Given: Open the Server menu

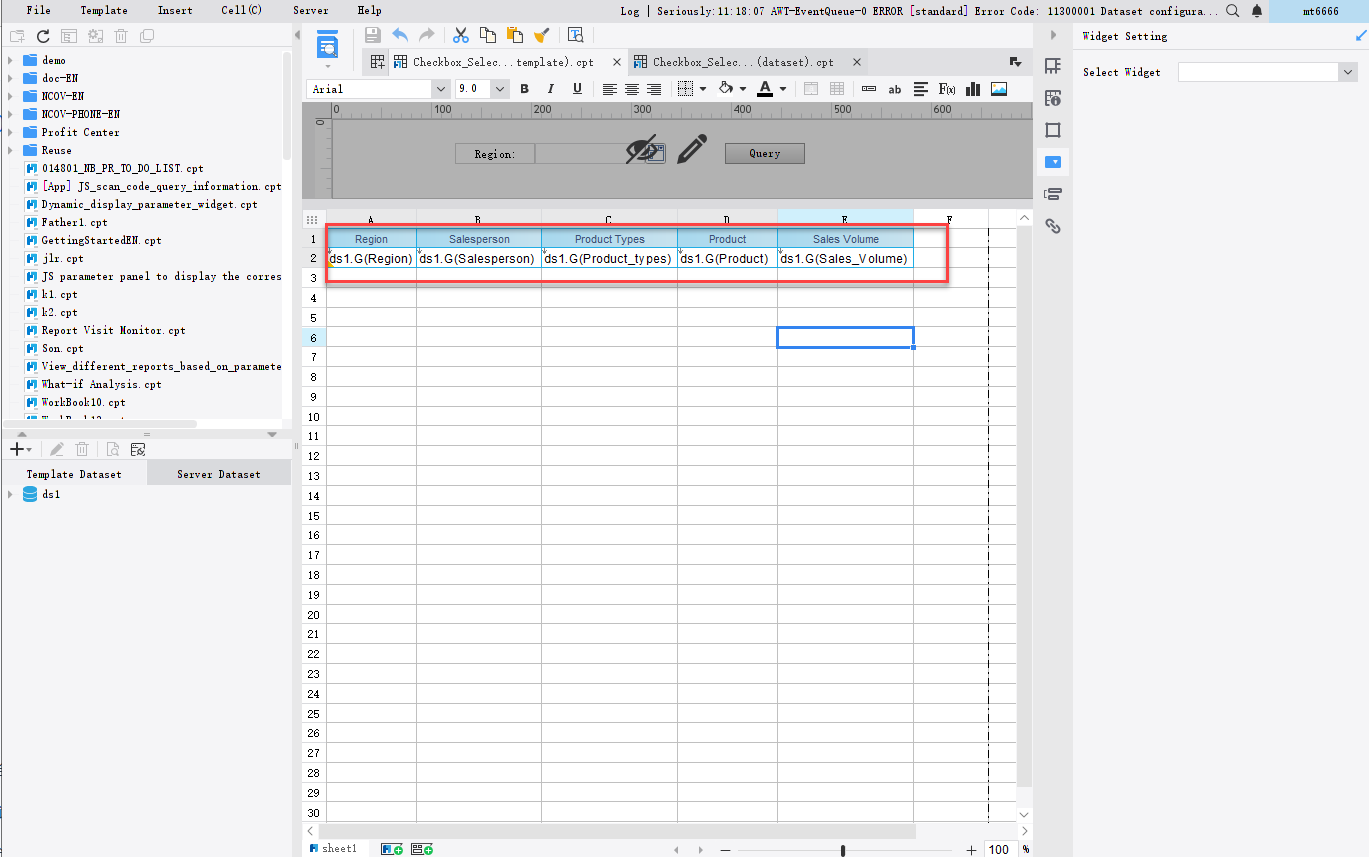Looking at the screenshot, I should pos(310,10).
